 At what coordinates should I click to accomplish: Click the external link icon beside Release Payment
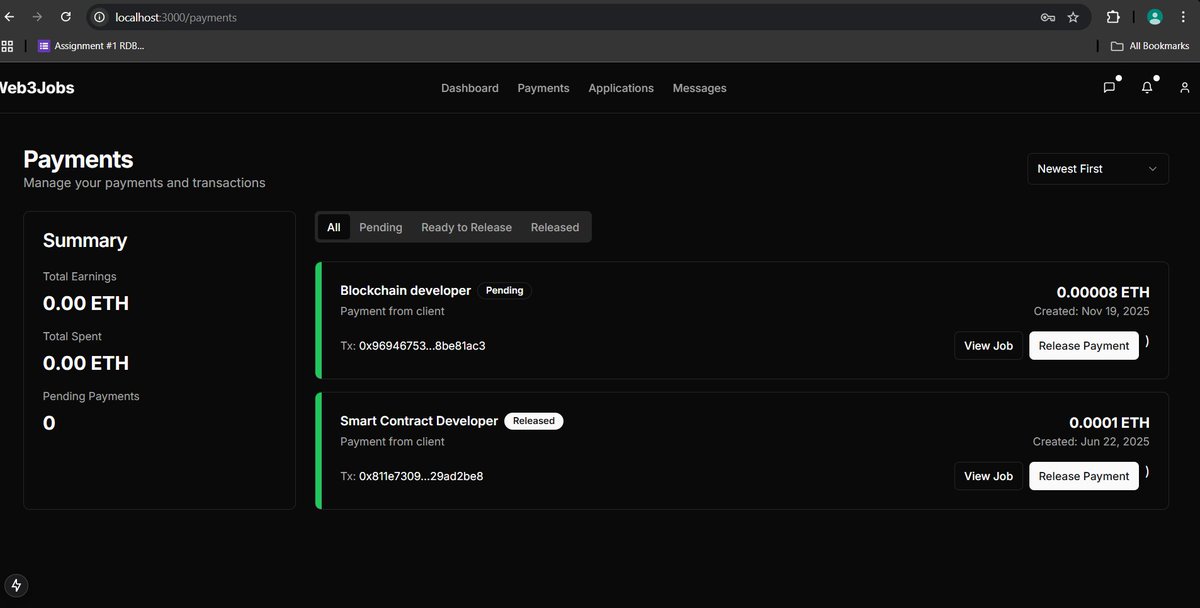(x=1148, y=345)
